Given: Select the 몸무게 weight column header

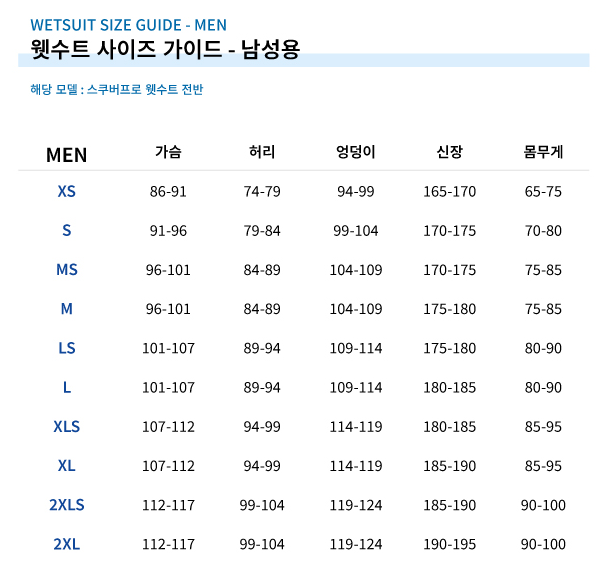Looking at the screenshot, I should click(543, 152).
